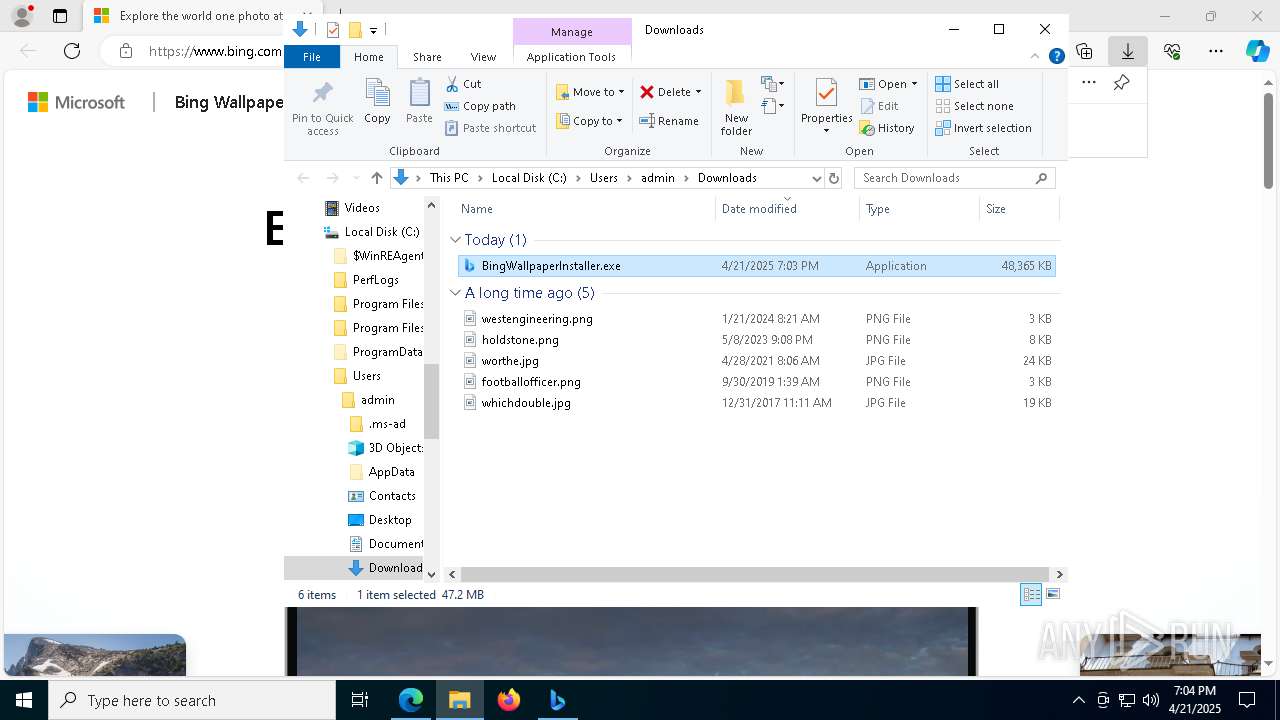
Task: Click the Windows Start button
Action: [24, 700]
